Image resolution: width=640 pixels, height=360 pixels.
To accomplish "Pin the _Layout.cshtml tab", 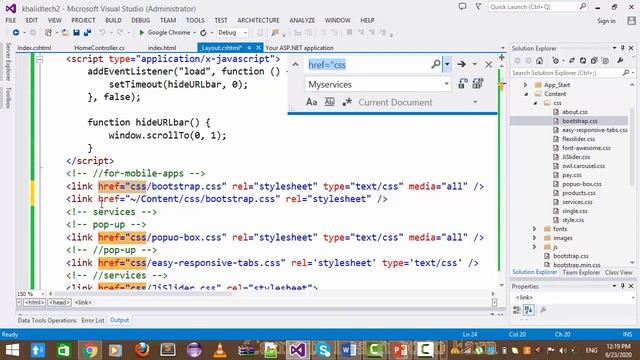I will (249, 48).
